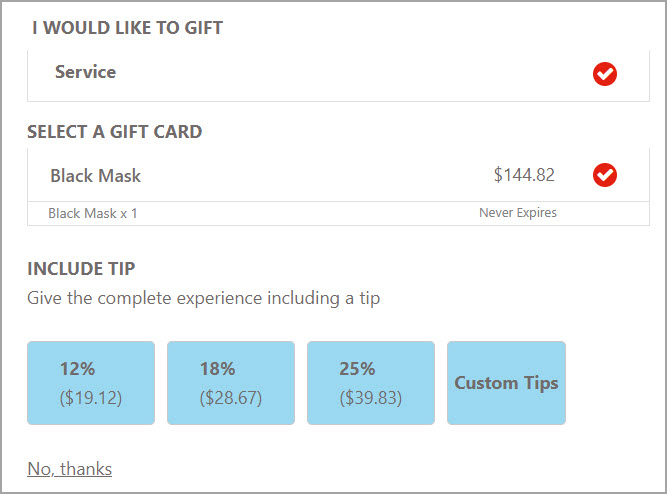Click the SELECT A GIFT CARD heading
667x494 pixels.
[x=114, y=132]
